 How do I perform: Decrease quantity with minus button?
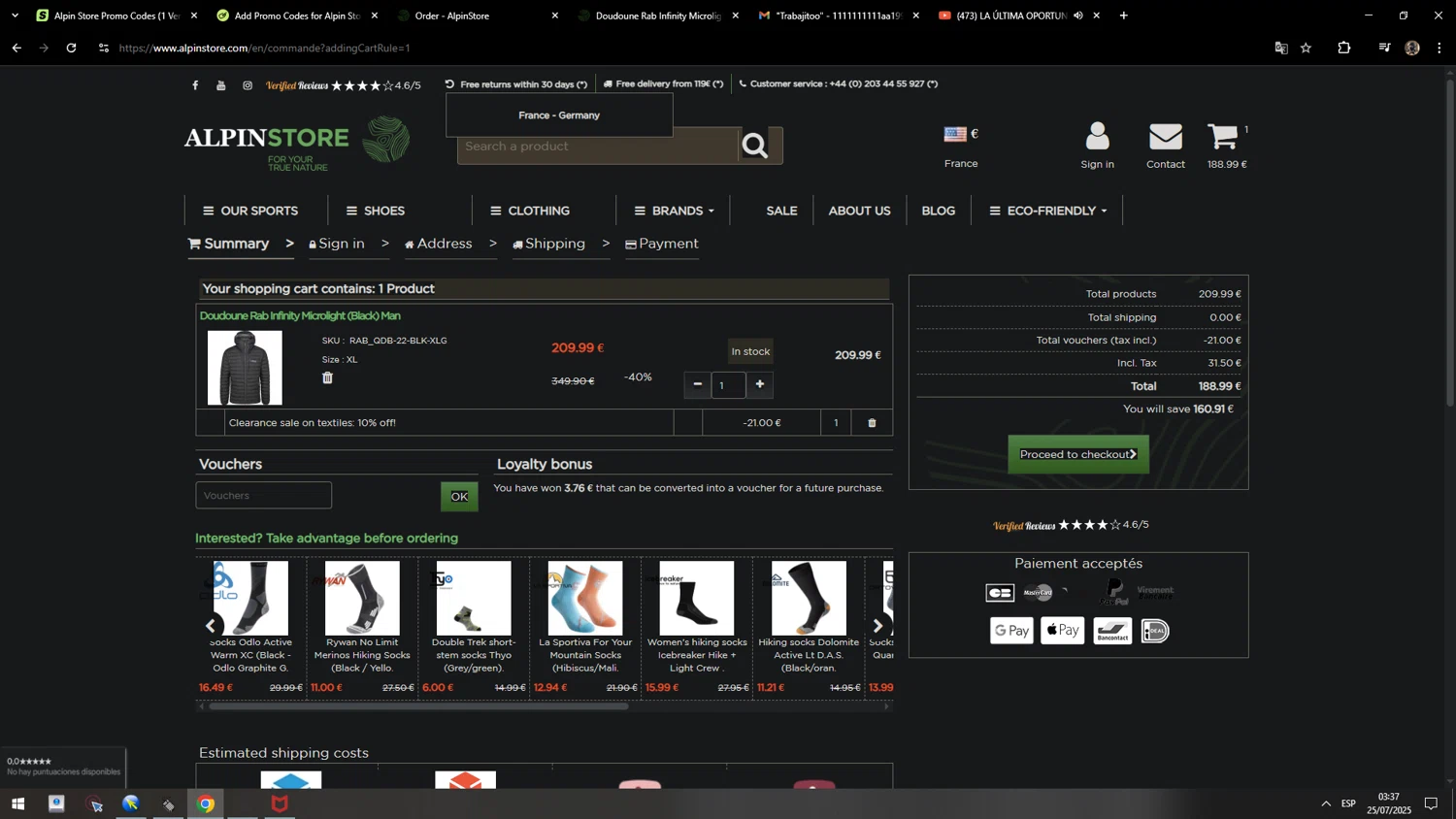tap(697, 384)
